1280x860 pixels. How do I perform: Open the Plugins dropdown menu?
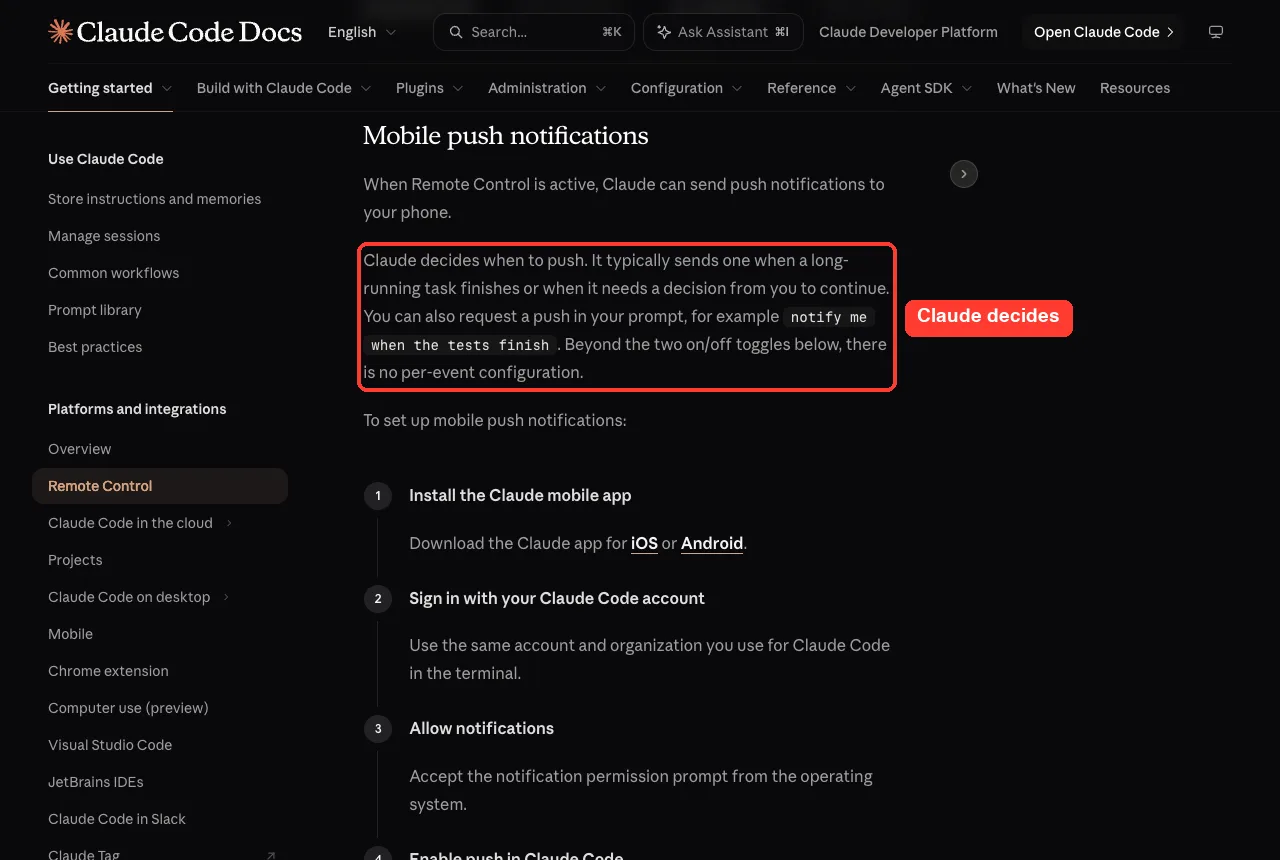click(430, 88)
